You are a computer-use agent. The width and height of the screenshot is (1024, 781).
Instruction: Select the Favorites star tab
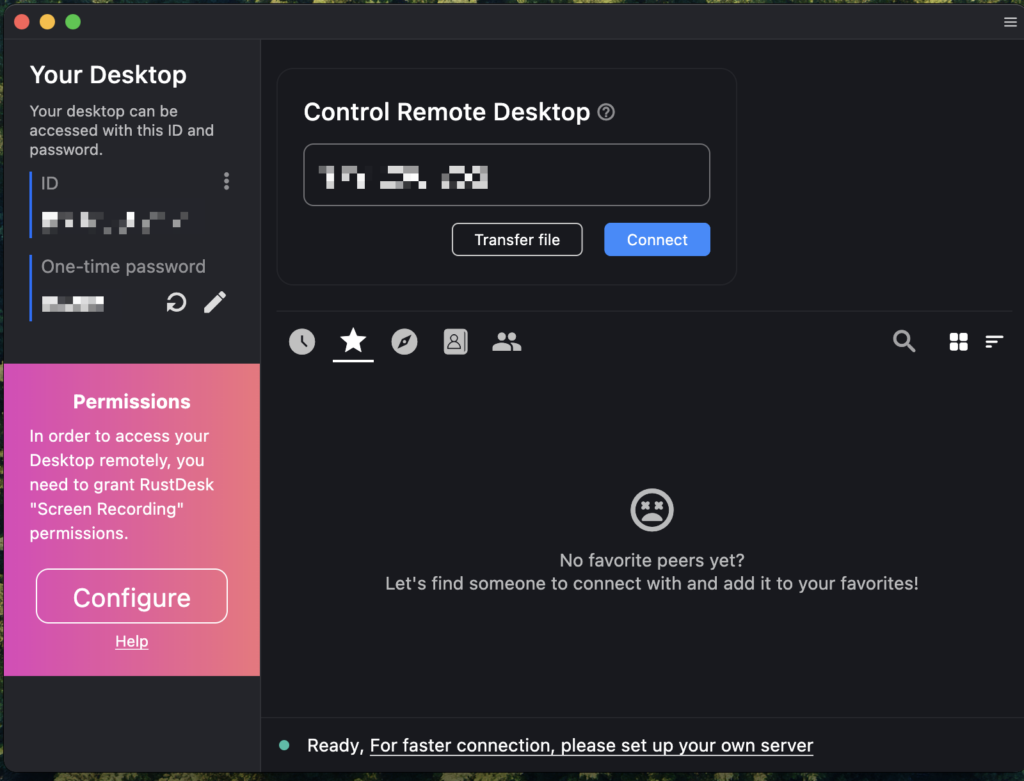click(x=353, y=342)
